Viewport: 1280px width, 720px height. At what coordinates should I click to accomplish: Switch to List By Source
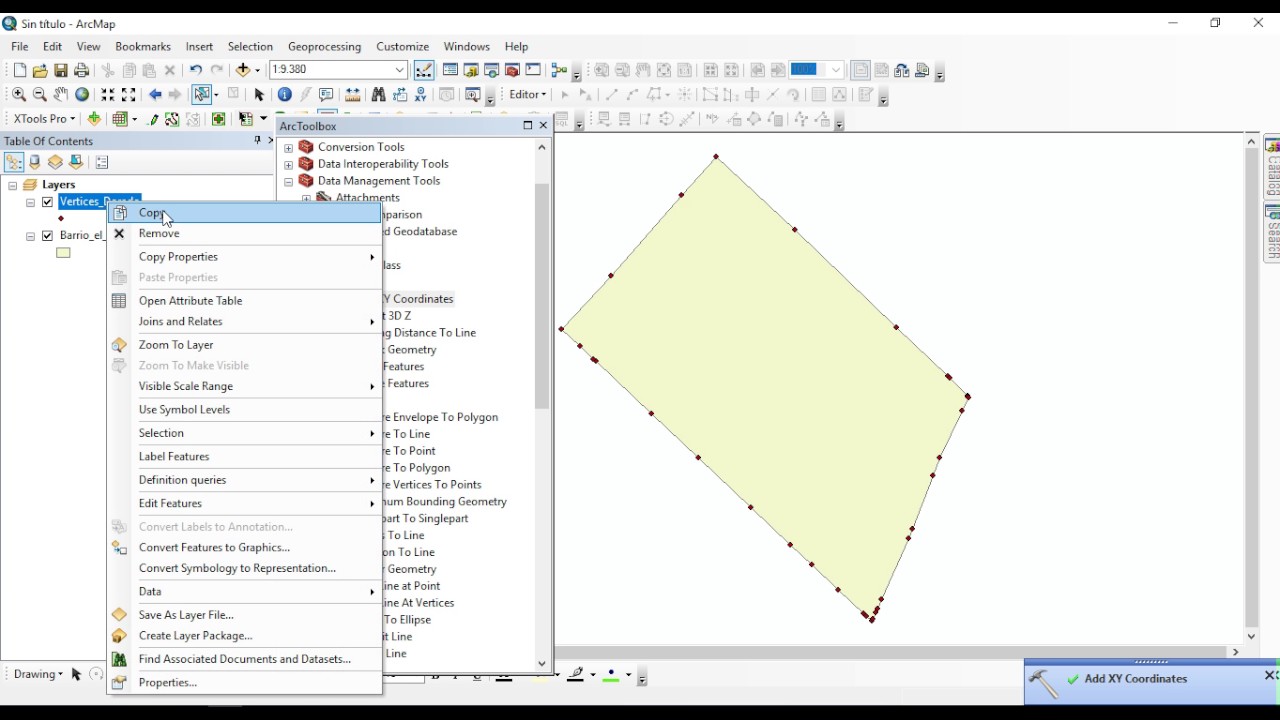pyautogui.click(x=35, y=162)
